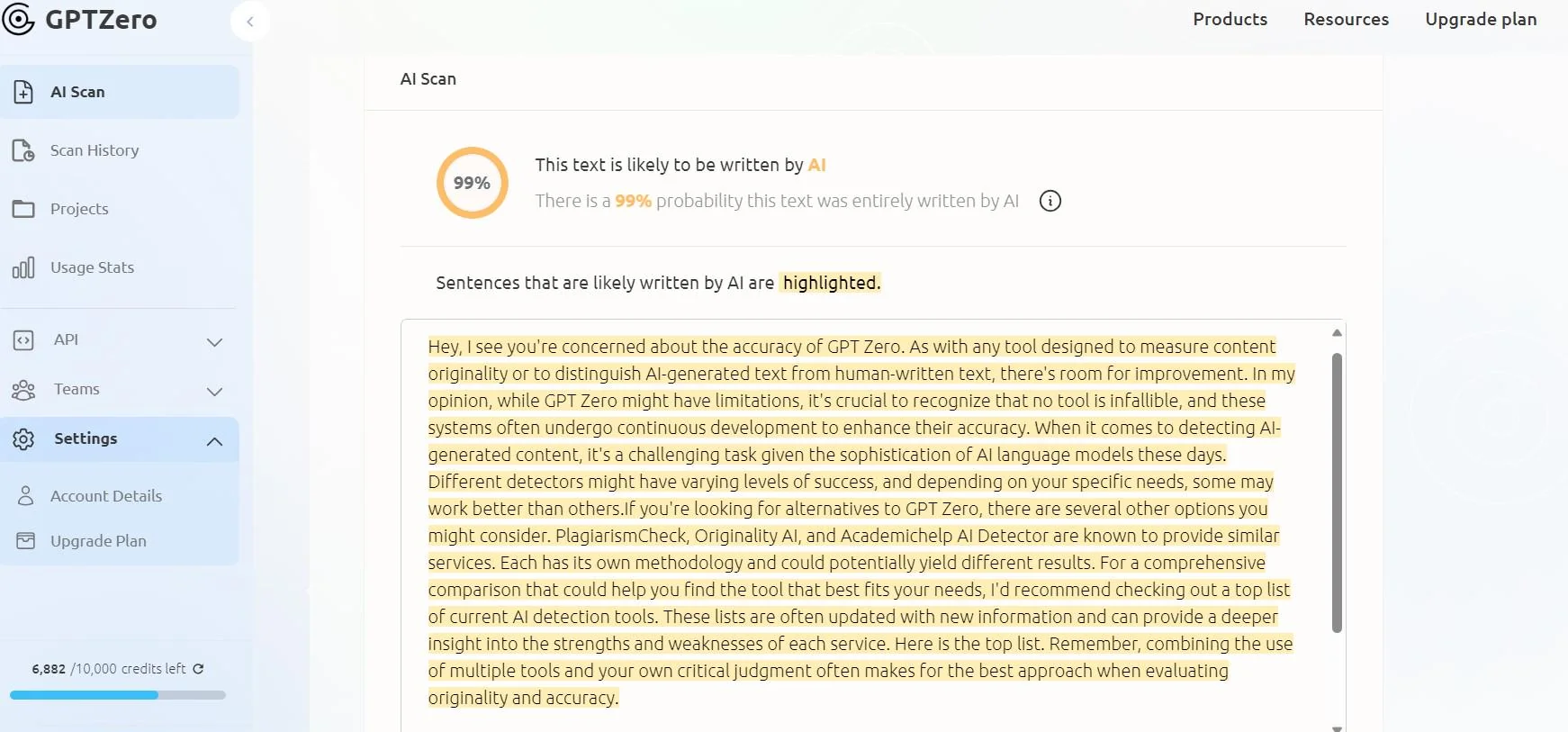Click the info icon beside the probability text
1568x732 pixels.
(x=1050, y=201)
